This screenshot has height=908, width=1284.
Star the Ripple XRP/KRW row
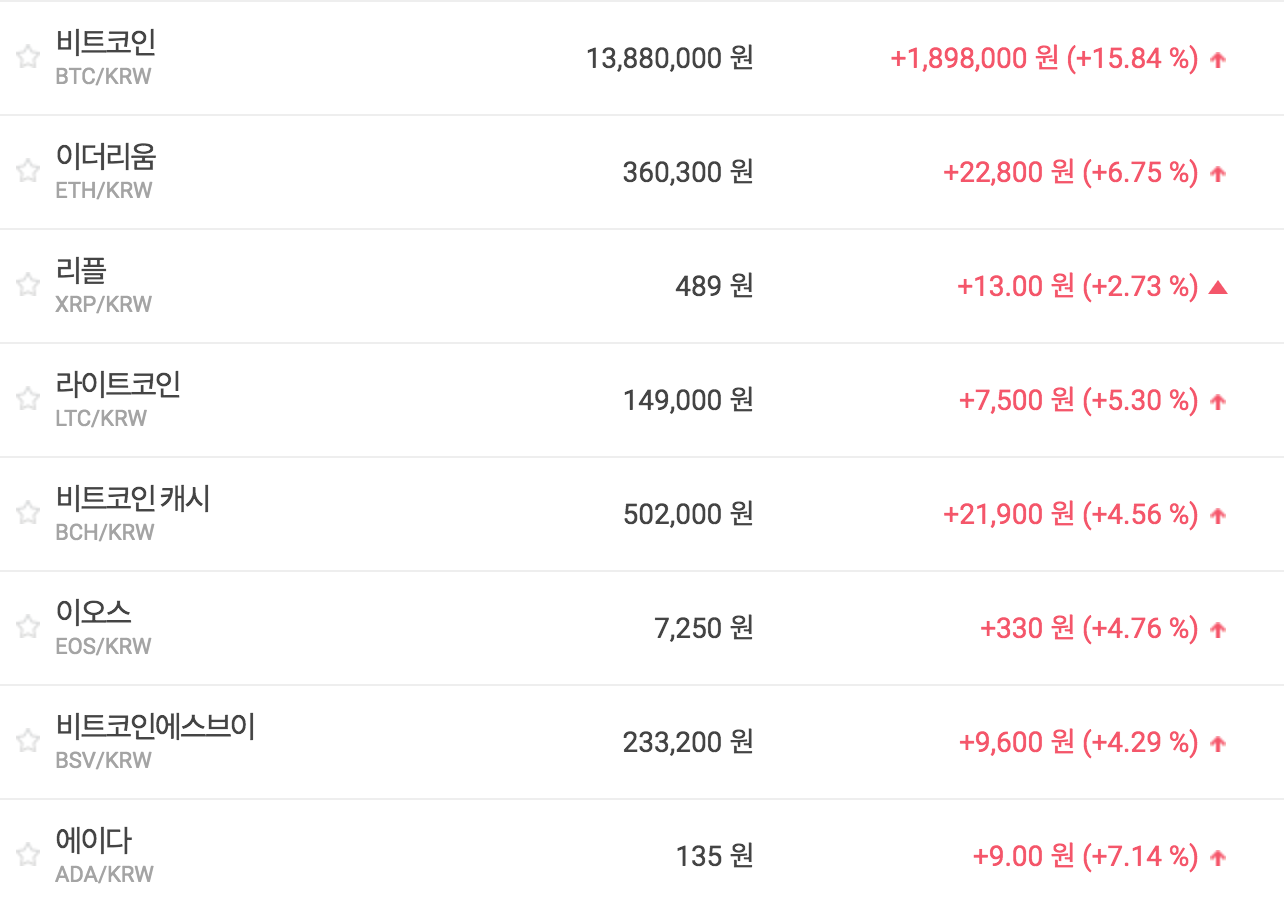[27, 285]
